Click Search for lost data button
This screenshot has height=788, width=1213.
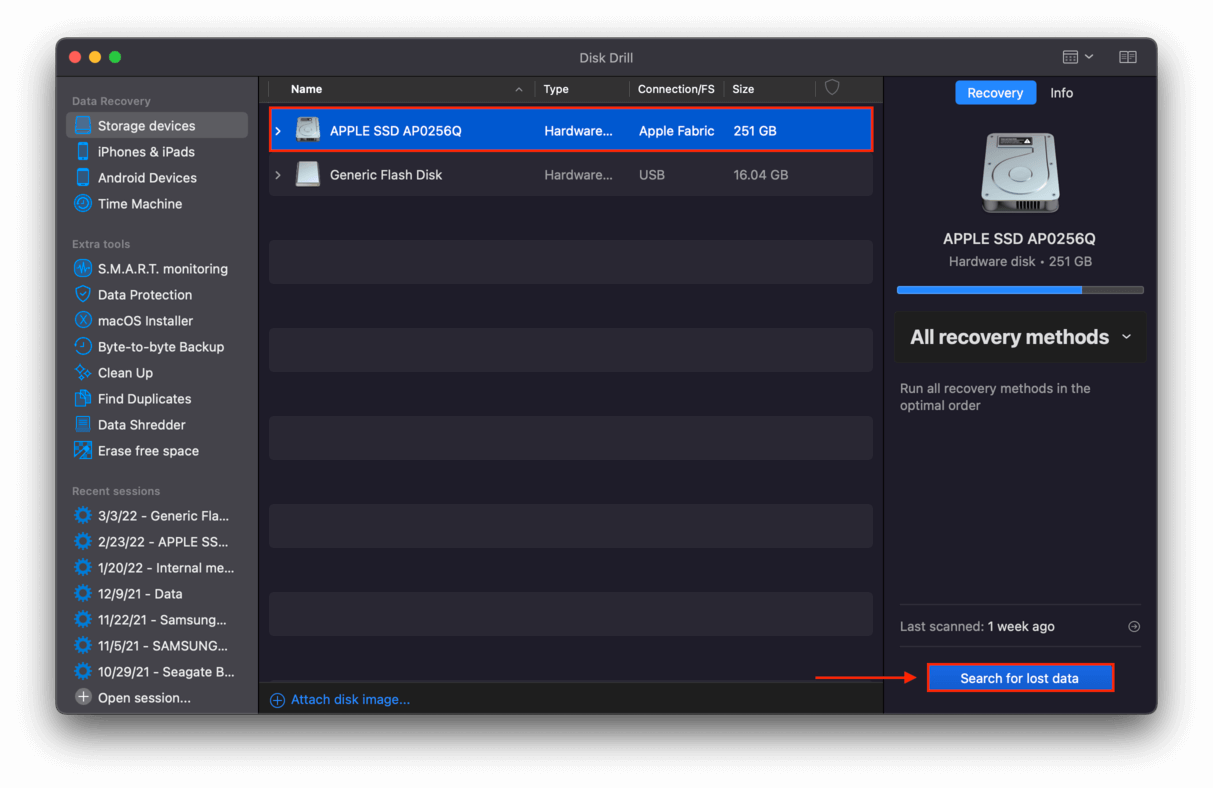(1020, 678)
